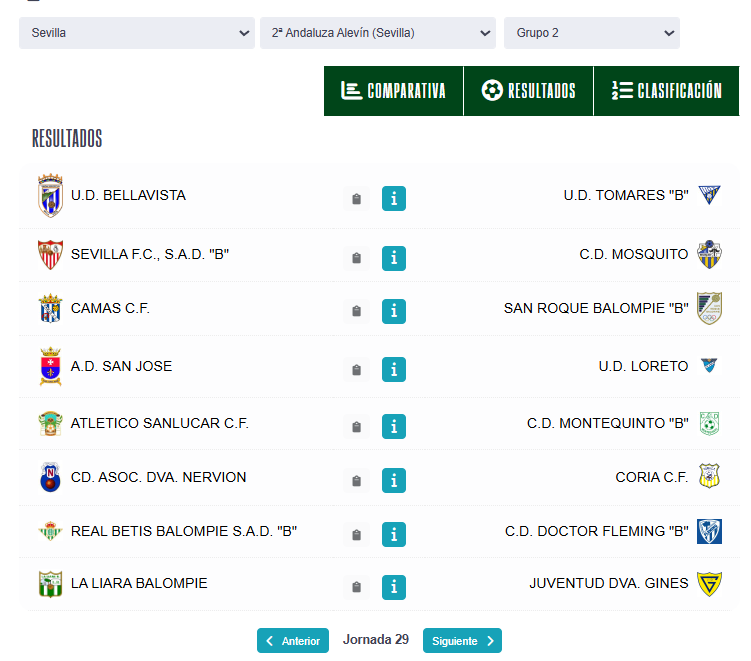
Task: Switch to the Resultados tab
Action: (x=528, y=91)
